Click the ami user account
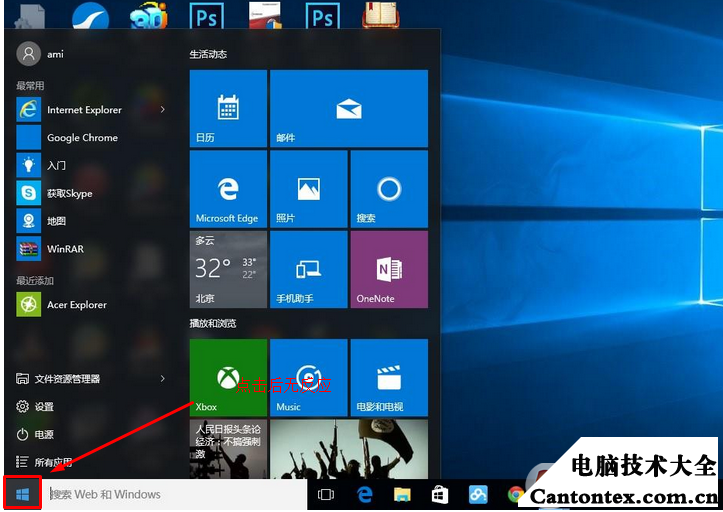This screenshot has height=512, width=723. point(40,54)
